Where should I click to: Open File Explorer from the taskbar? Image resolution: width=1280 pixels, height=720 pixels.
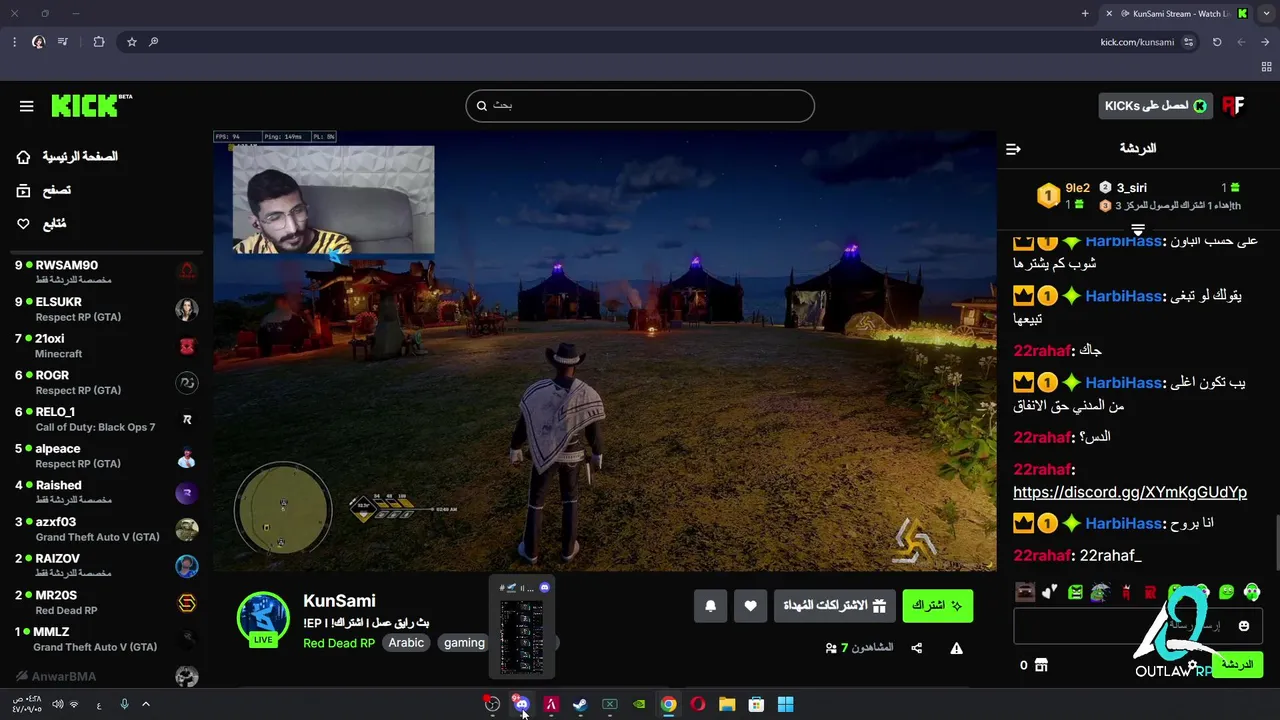[x=727, y=704]
